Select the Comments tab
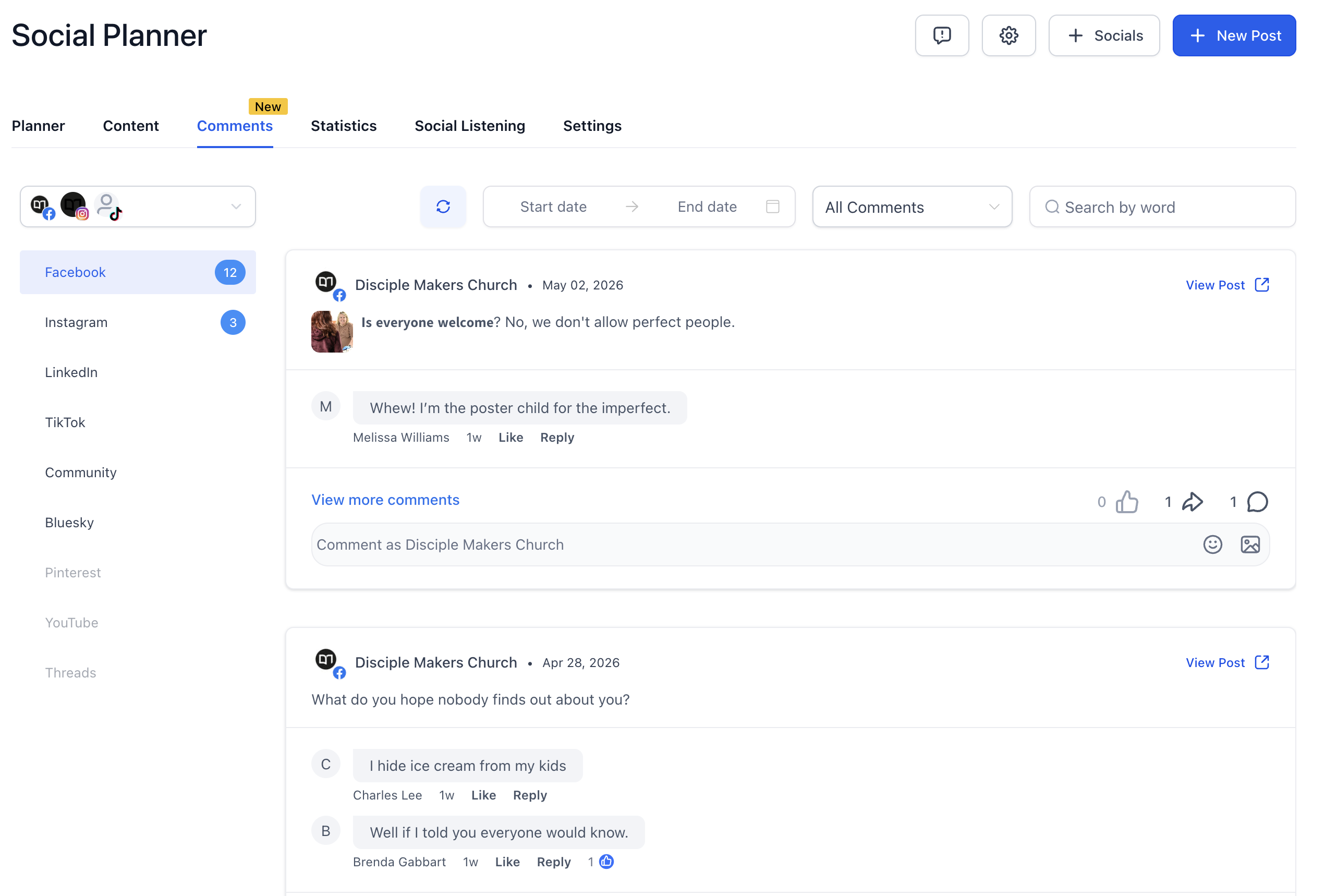This screenshot has width=1337, height=896. [x=235, y=126]
